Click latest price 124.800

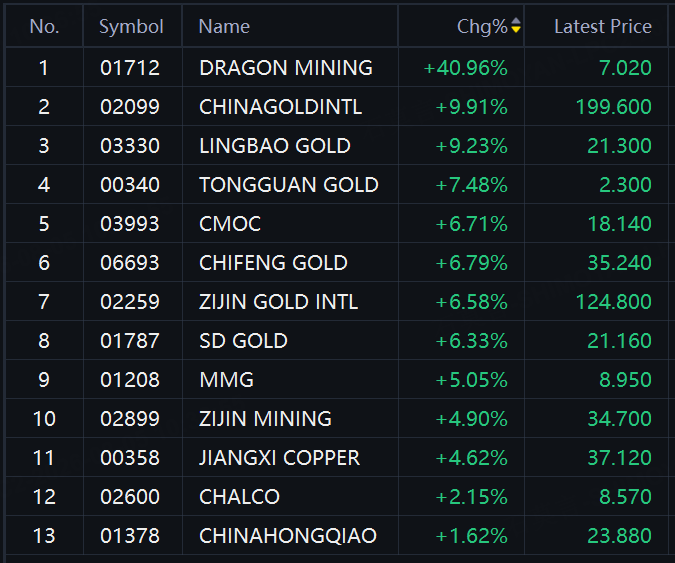point(614,302)
